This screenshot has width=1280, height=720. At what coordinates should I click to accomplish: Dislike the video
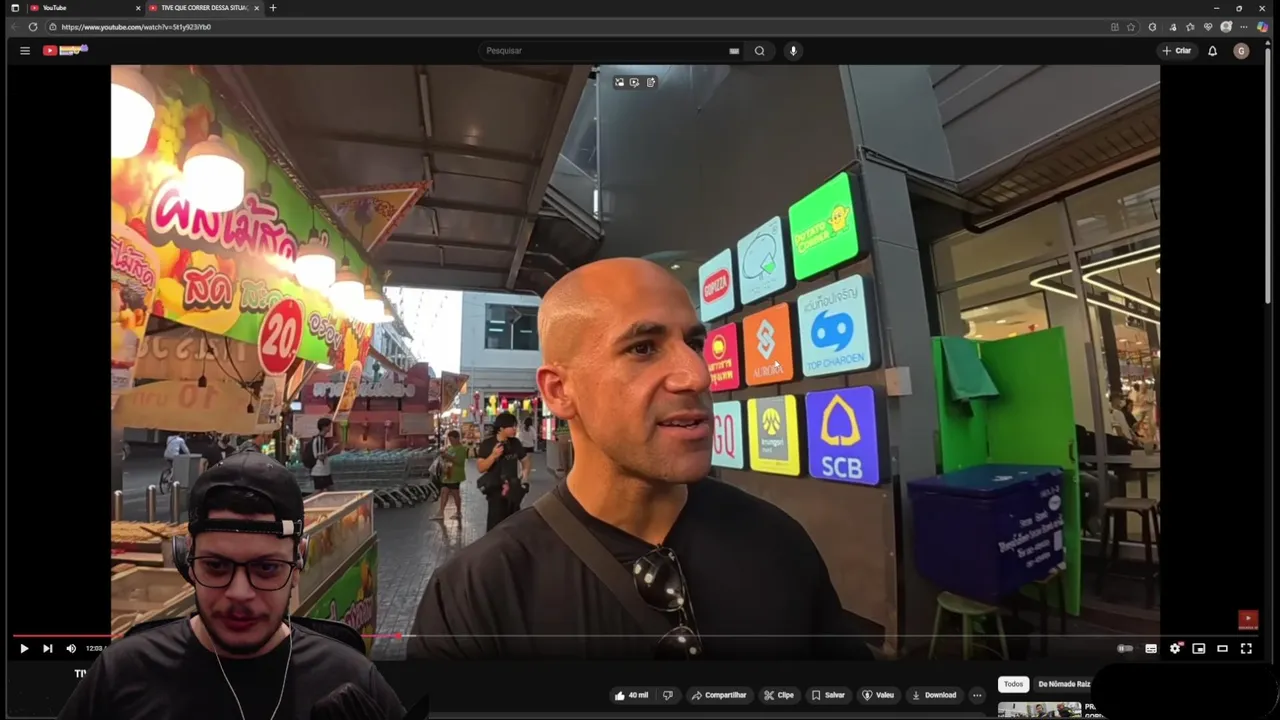668,695
